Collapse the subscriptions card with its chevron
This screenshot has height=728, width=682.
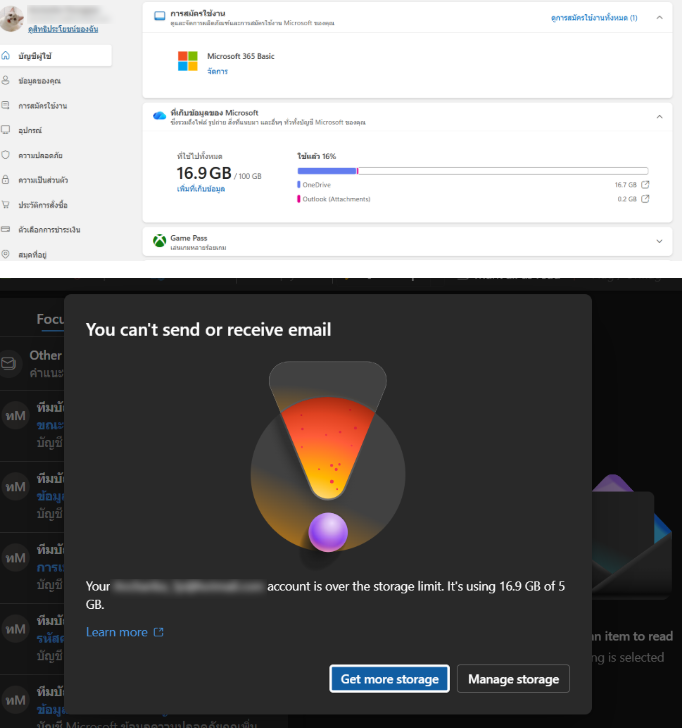tap(659, 17)
